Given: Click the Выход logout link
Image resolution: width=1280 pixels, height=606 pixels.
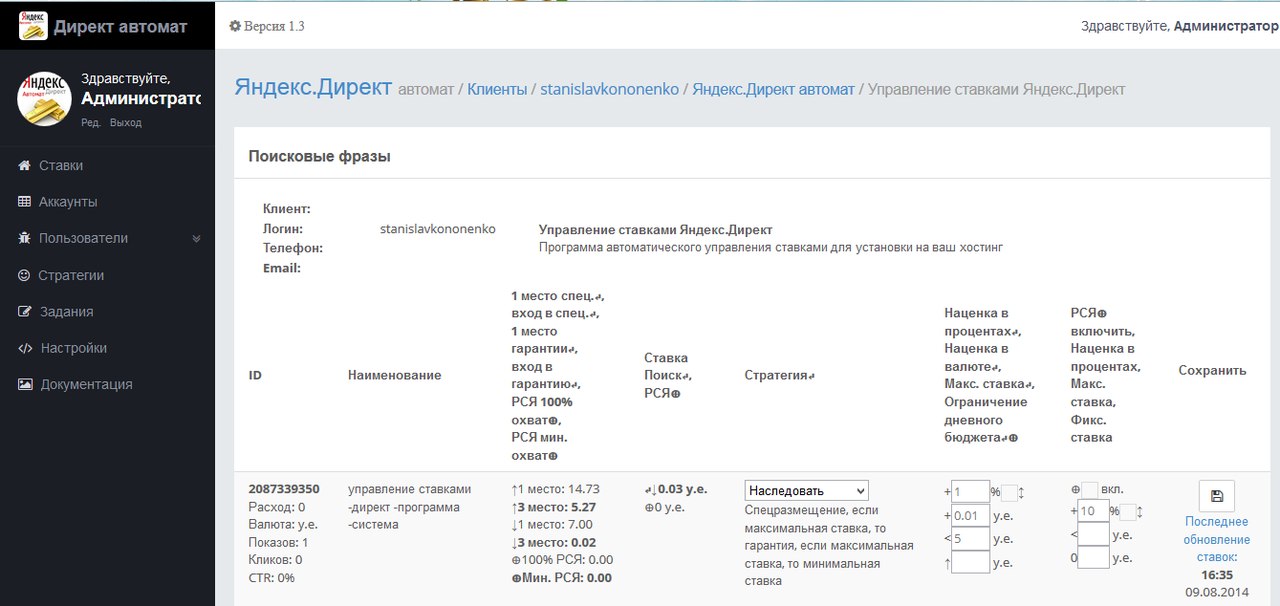Looking at the screenshot, I should pyautogui.click(x=126, y=123).
